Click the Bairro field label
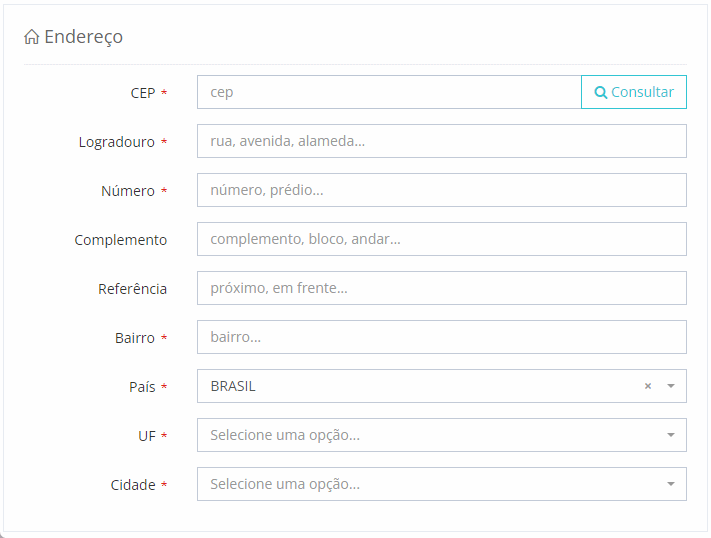 [x=134, y=338]
